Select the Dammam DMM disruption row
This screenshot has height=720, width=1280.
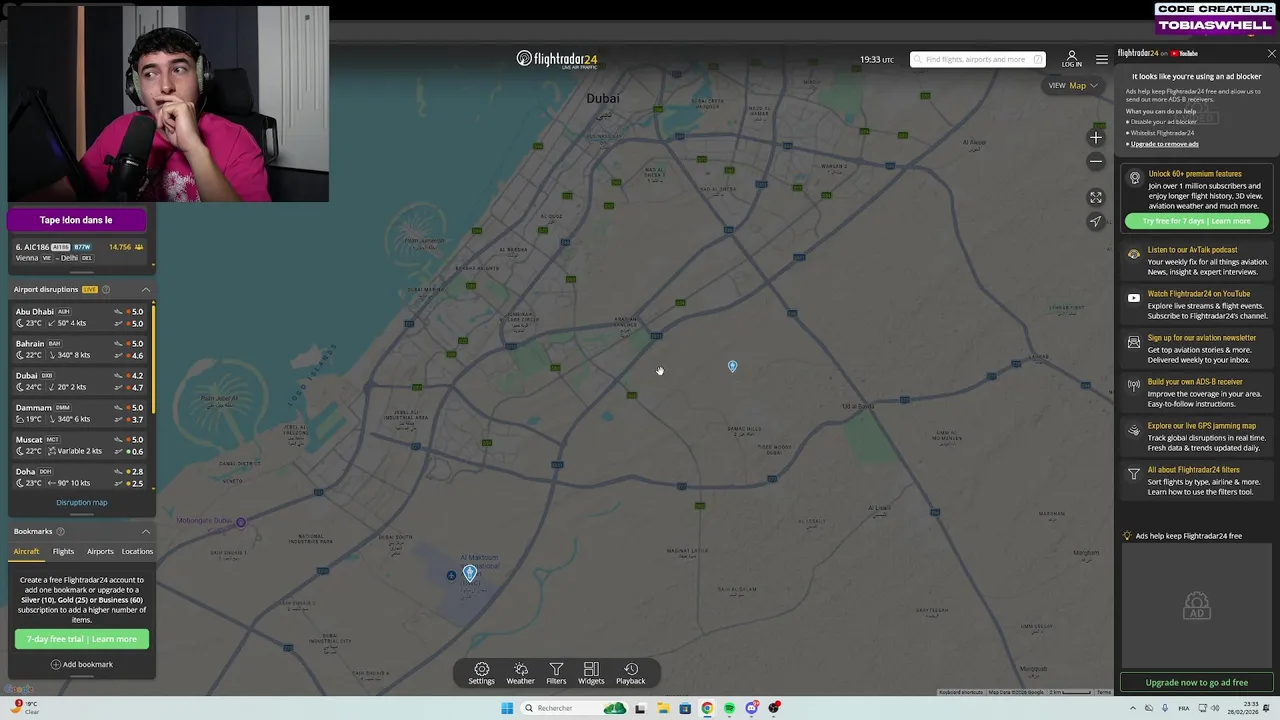(80, 414)
